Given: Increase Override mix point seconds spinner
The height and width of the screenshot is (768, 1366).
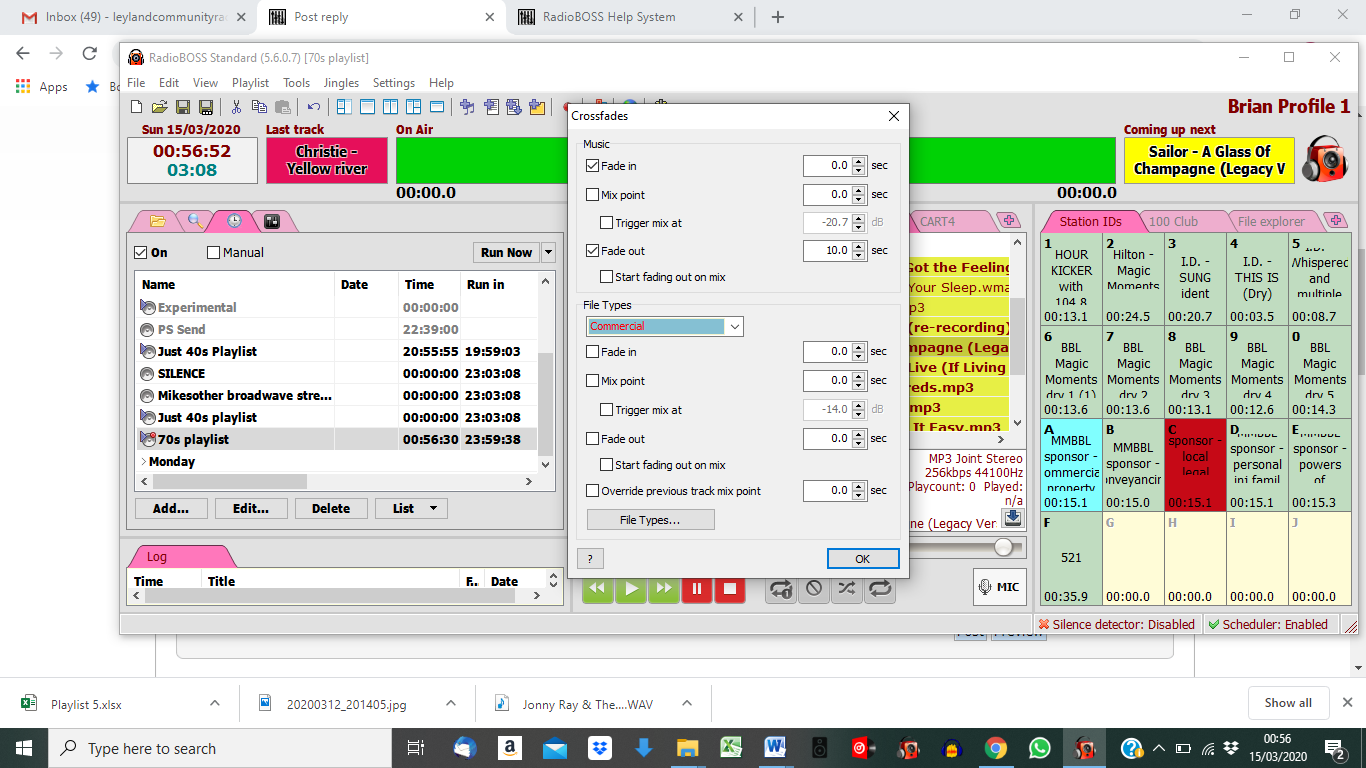Looking at the screenshot, I should (x=859, y=486).
